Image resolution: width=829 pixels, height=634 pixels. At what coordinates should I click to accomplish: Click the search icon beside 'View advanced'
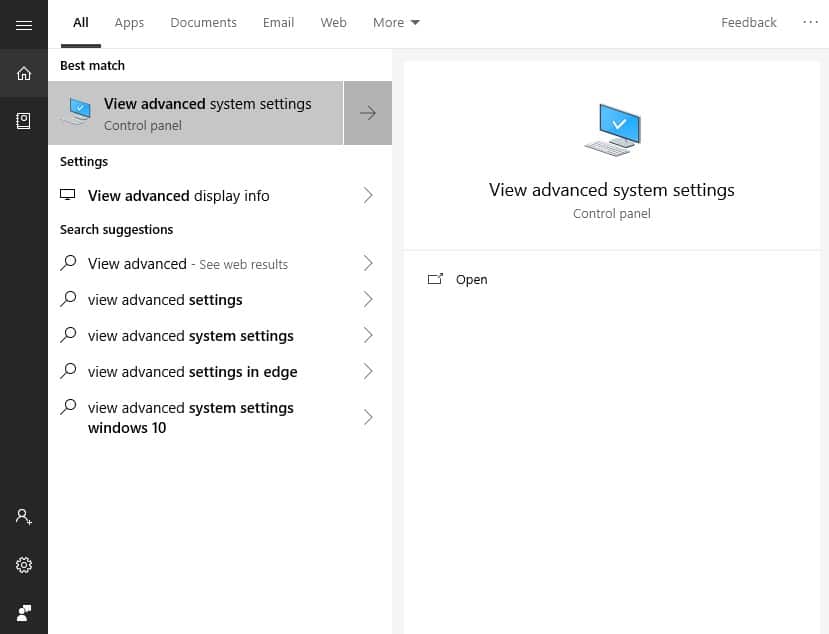pyautogui.click(x=68, y=262)
